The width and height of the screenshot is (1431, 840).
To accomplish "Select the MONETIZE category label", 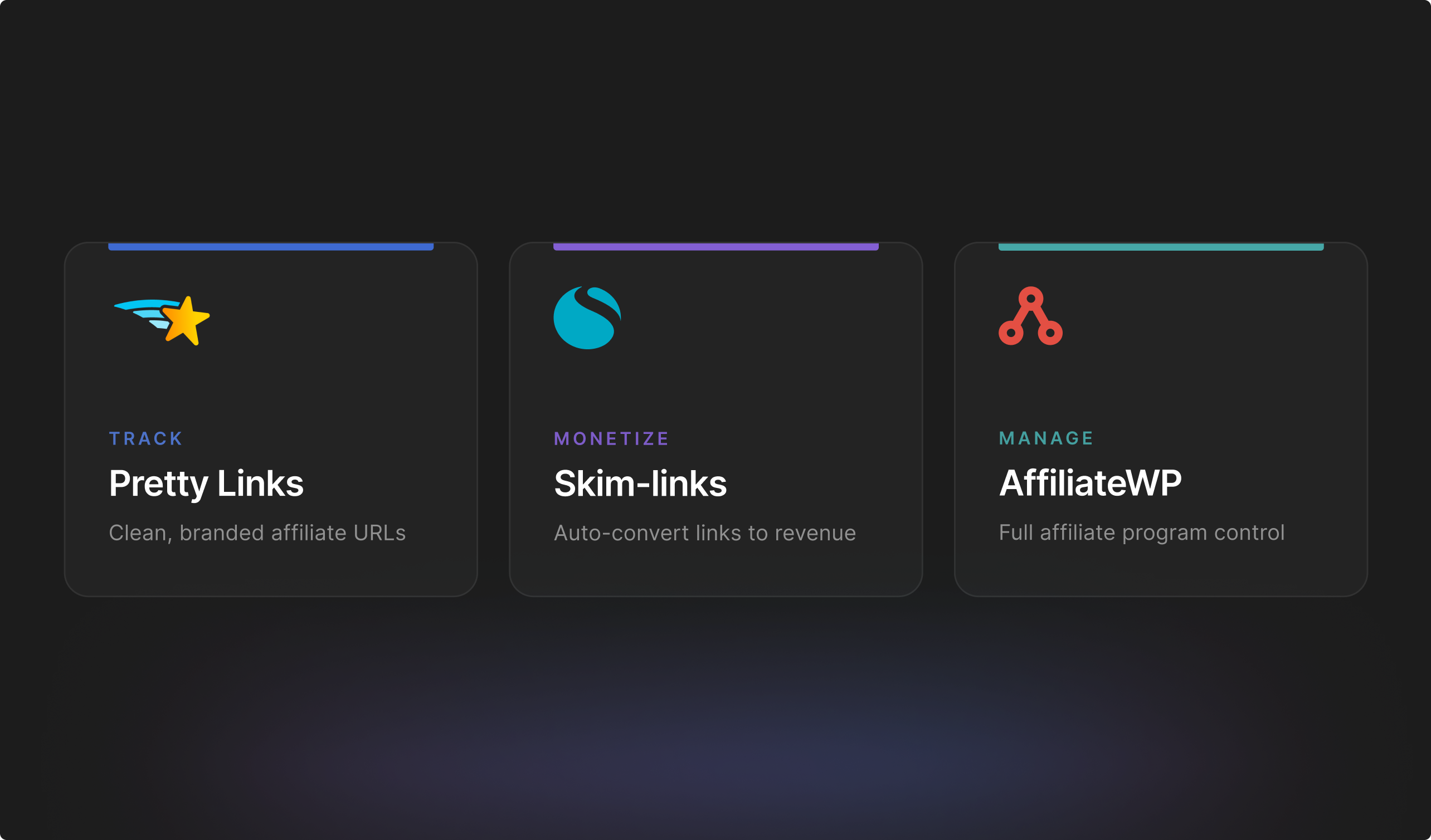I will 612,438.
